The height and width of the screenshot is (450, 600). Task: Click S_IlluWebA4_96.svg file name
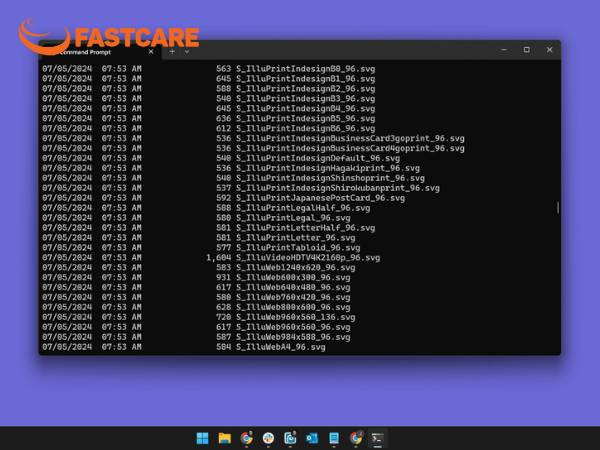(x=280, y=347)
